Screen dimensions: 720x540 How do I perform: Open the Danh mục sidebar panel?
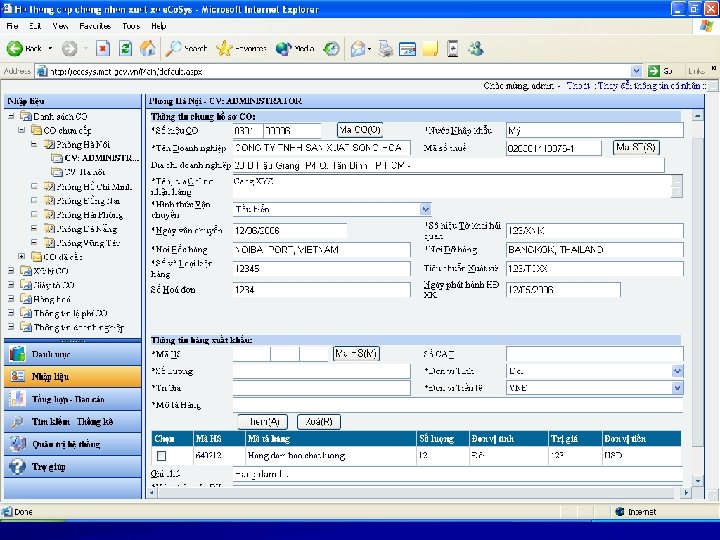(x=51, y=353)
